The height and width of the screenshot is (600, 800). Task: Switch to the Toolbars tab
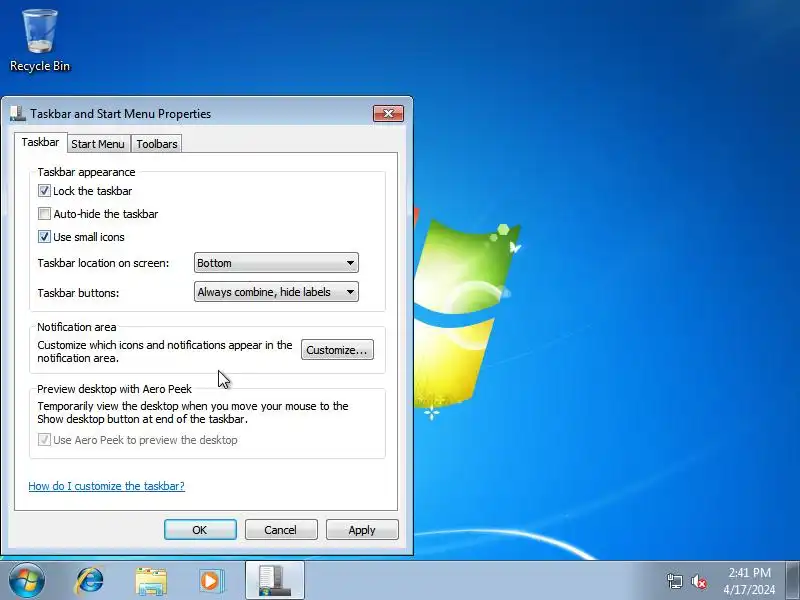coord(157,144)
